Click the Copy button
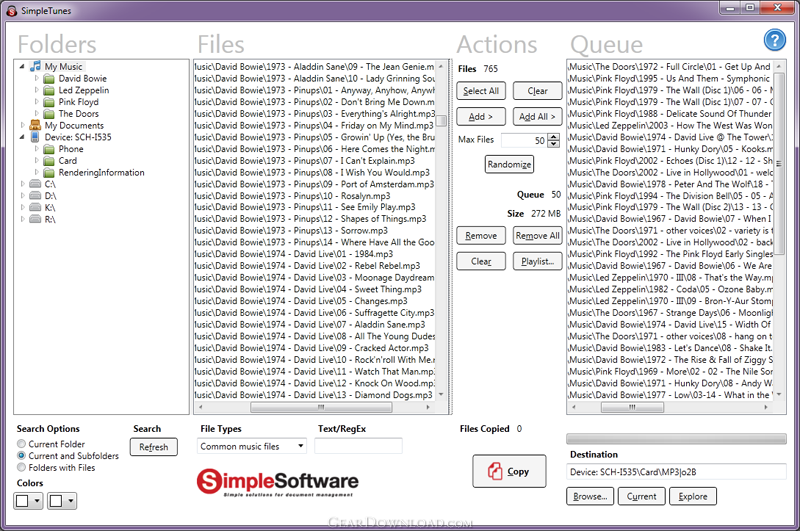Image resolution: width=800 pixels, height=531 pixels. (509, 471)
